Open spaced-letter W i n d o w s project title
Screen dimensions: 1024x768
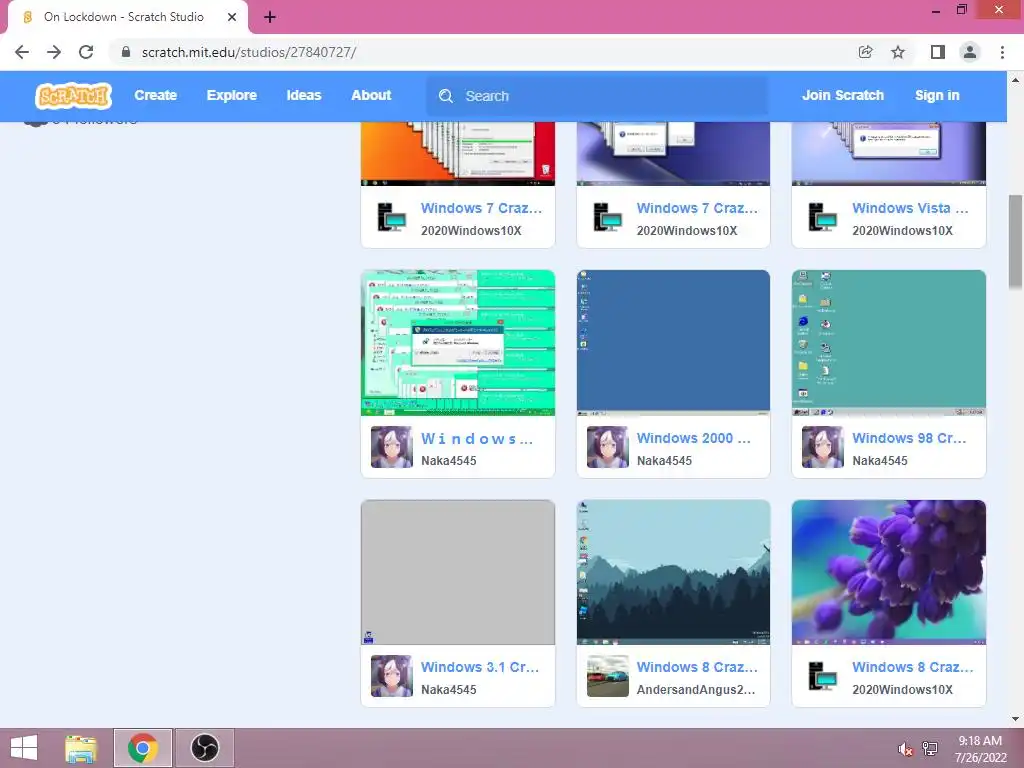pos(477,439)
